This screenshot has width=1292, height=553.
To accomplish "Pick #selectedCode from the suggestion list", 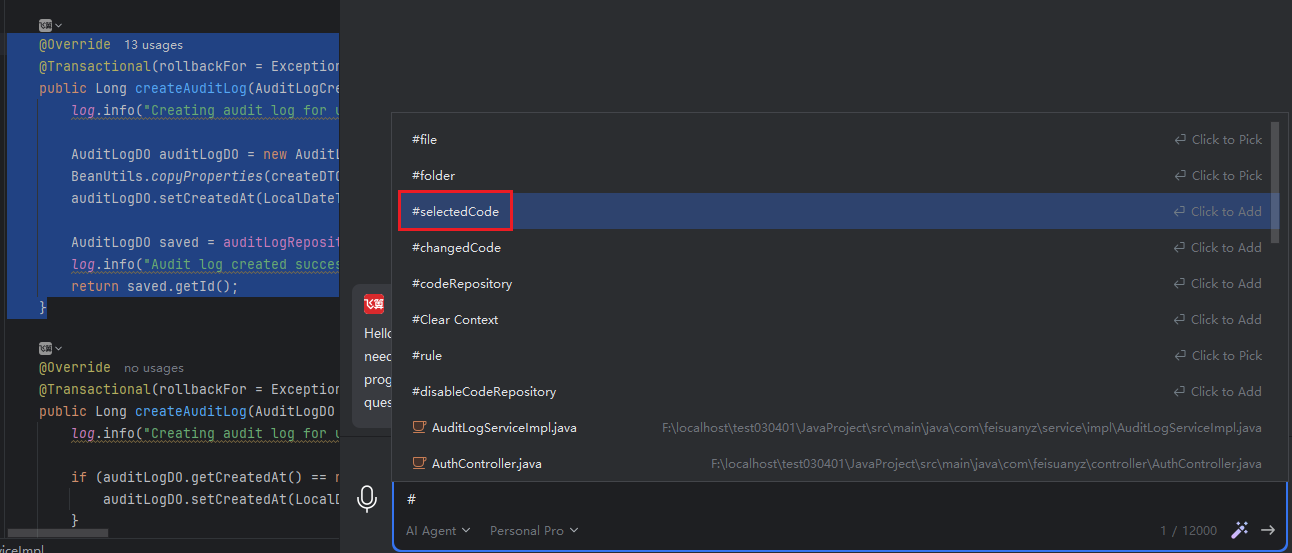I will click(455, 211).
